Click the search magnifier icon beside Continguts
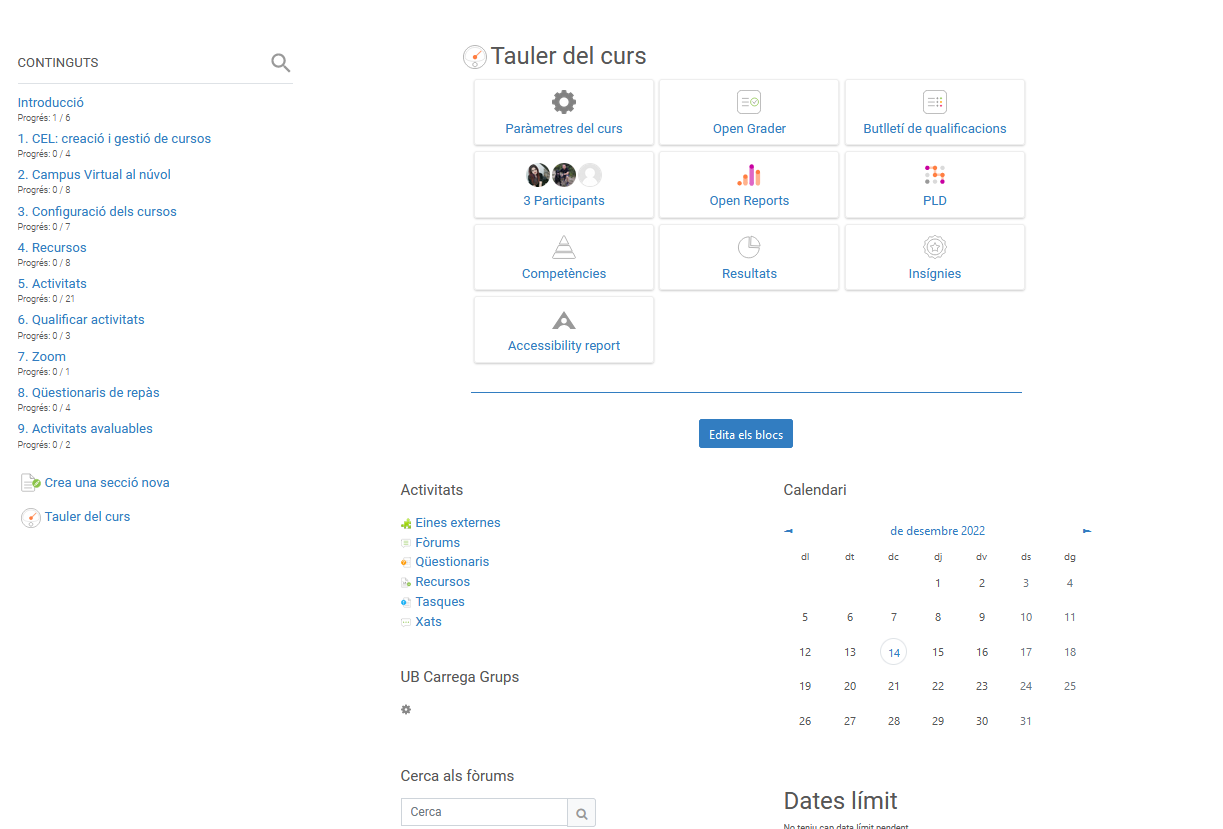The height and width of the screenshot is (829, 1223). tap(281, 63)
